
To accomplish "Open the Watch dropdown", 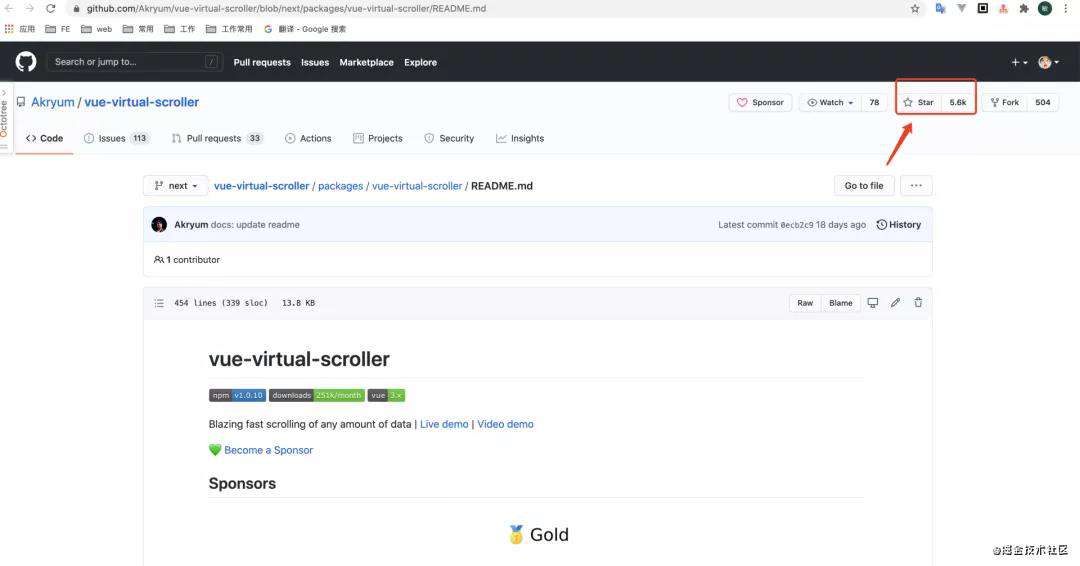I will (x=830, y=103).
